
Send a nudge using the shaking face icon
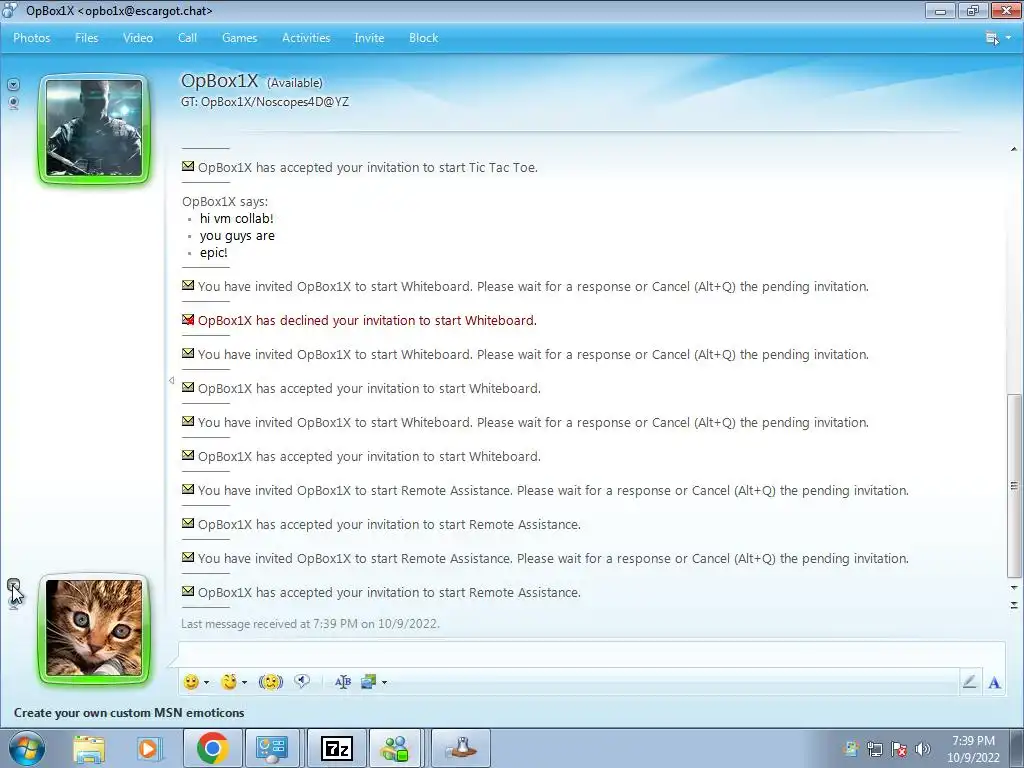[270, 682]
